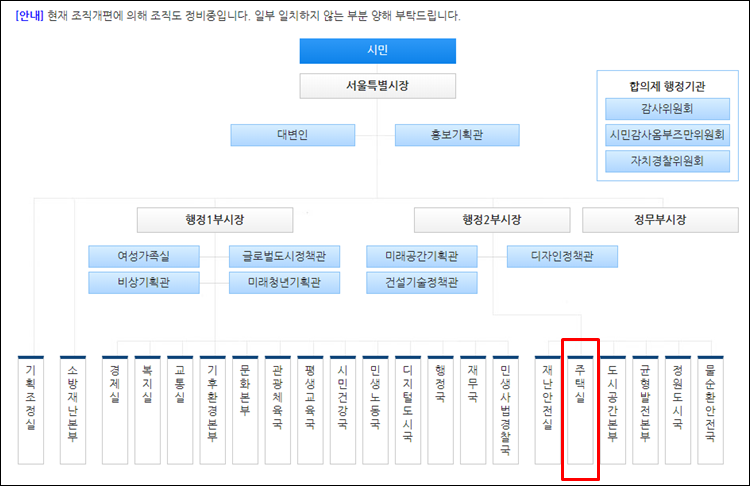Open the 문화본부 box
The image size is (750, 486).
tap(245, 410)
